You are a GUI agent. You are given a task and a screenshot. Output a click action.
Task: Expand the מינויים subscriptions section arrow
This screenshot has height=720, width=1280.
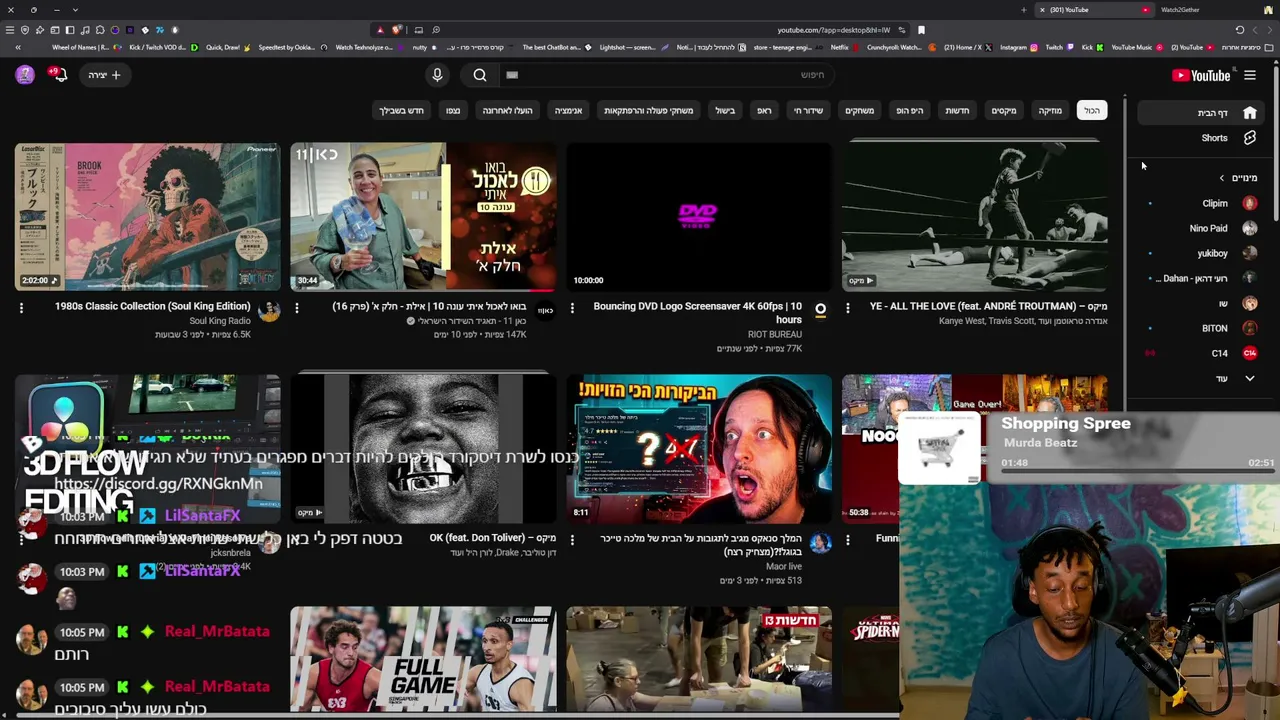tap(1221, 178)
